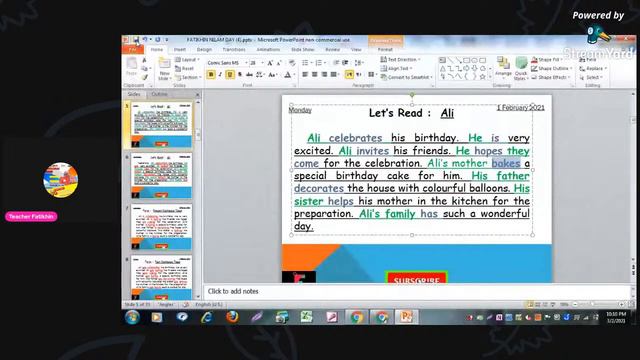Click the Windows Start orb
Image resolution: width=640 pixels, height=360 pixels.
click(x=132, y=317)
